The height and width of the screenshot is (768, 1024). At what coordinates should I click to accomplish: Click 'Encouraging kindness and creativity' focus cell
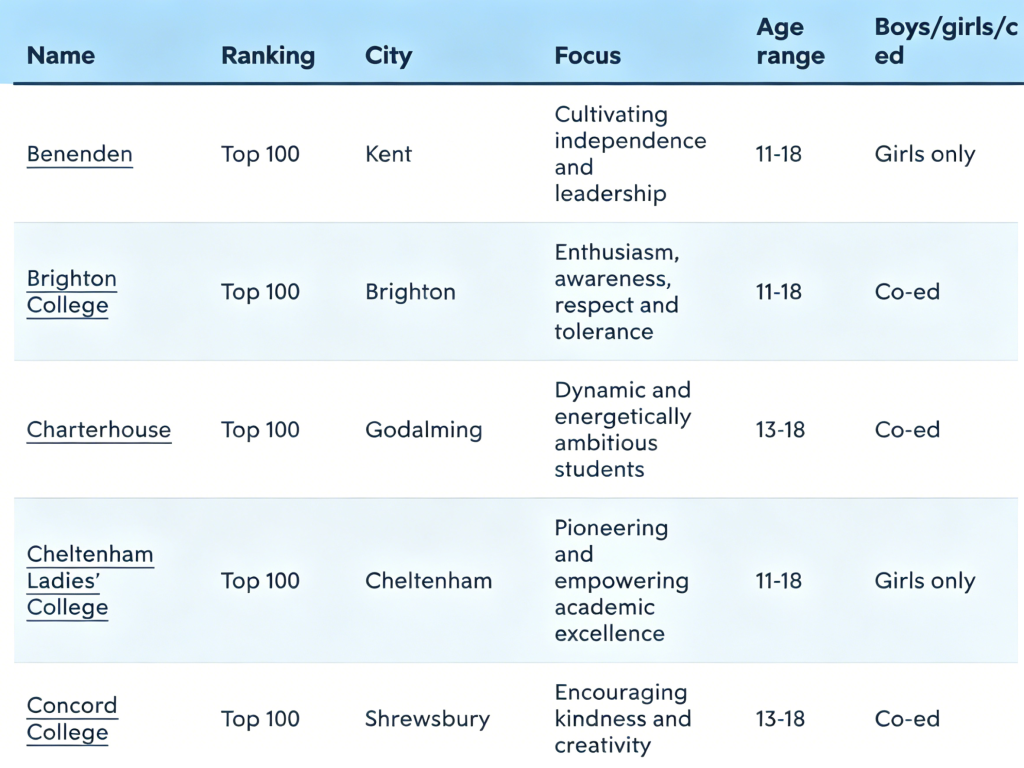[622, 719]
